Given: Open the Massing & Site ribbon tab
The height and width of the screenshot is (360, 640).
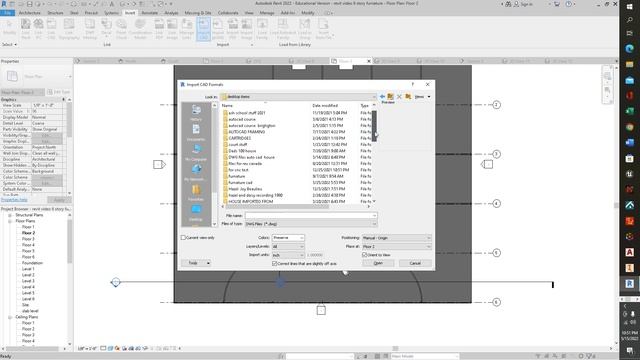Looking at the screenshot, I should pyautogui.click(x=198, y=13).
